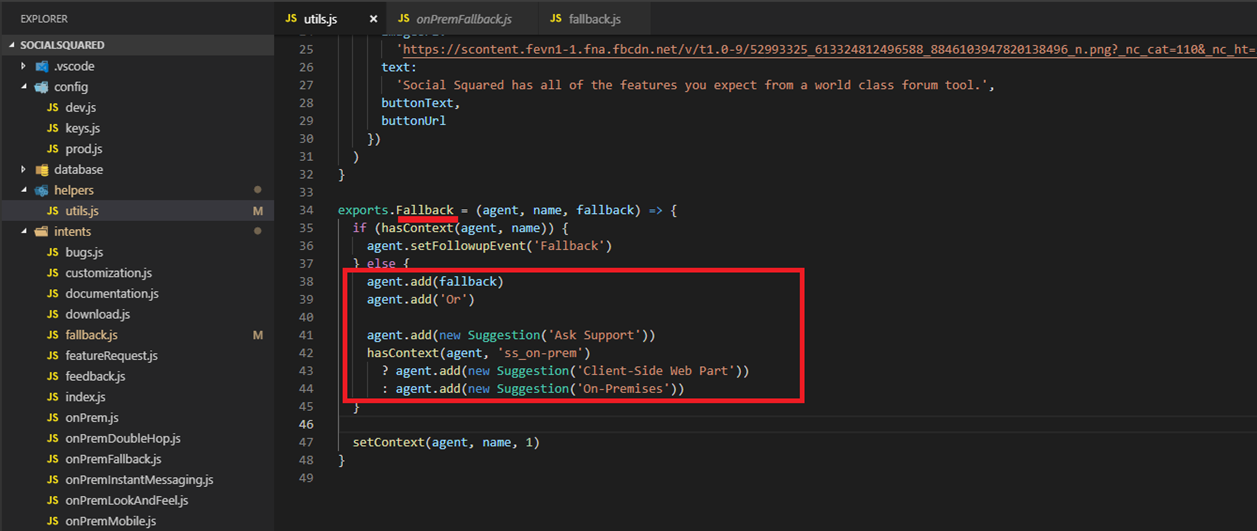Click line number 46 in the gutter
The image size is (1257, 531).
point(306,425)
